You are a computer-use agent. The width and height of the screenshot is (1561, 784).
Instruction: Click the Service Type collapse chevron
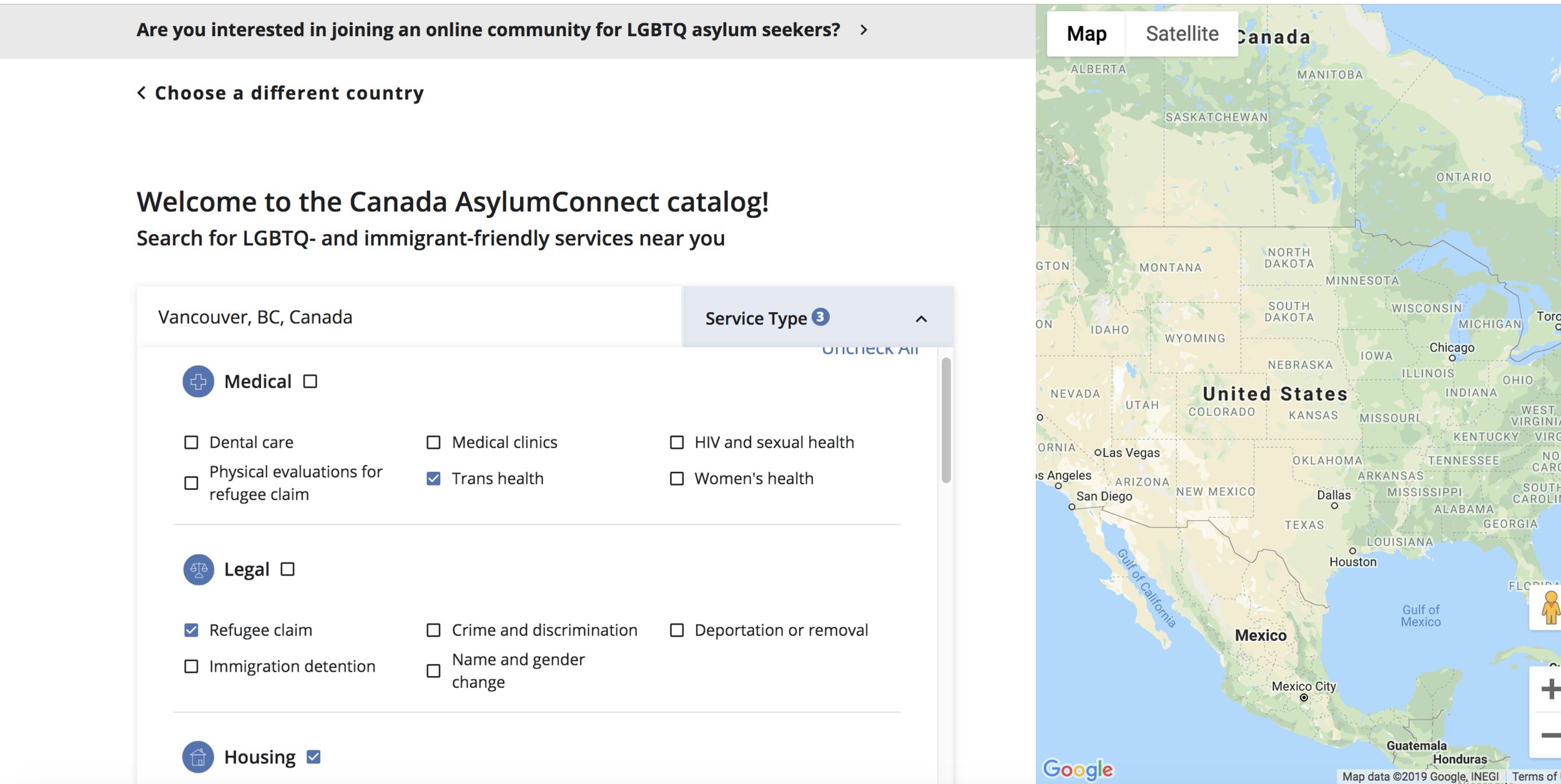tap(922, 319)
